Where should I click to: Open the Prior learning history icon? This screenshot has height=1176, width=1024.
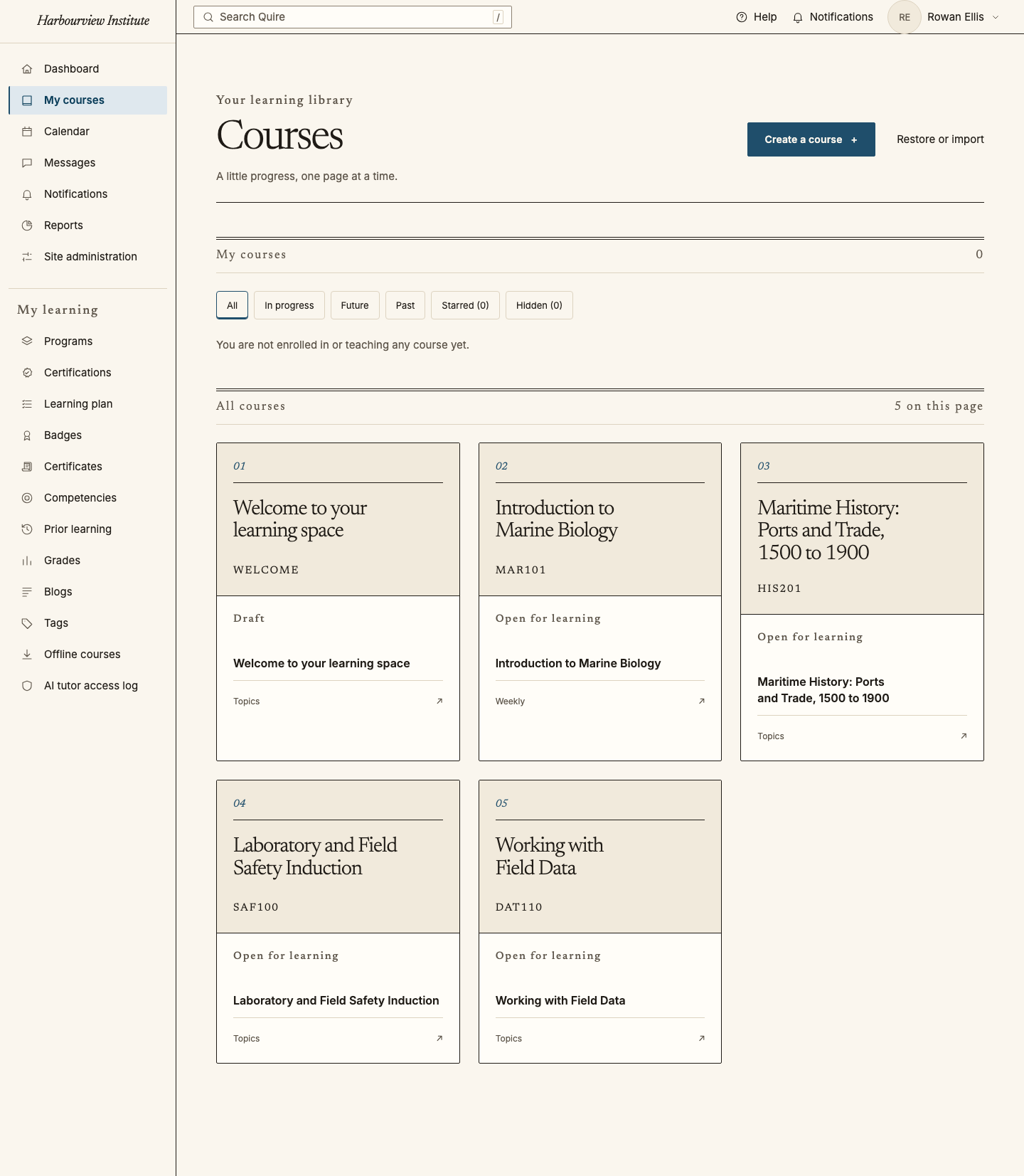tap(27, 529)
